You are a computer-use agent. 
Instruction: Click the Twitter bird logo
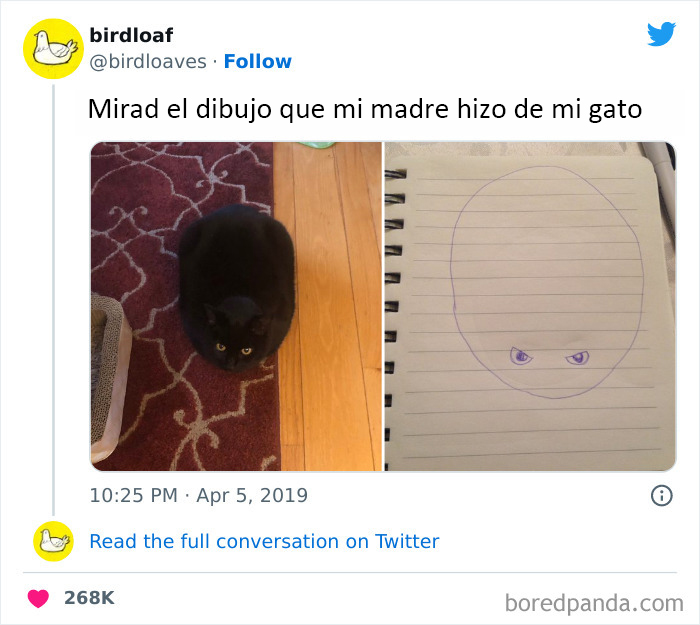(x=661, y=33)
